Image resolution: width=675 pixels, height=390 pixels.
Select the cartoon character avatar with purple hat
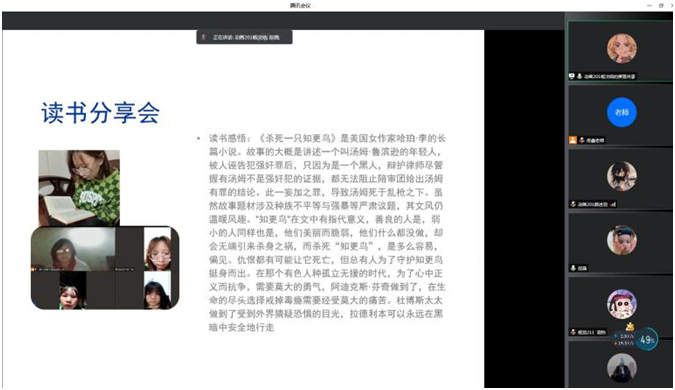(x=622, y=304)
